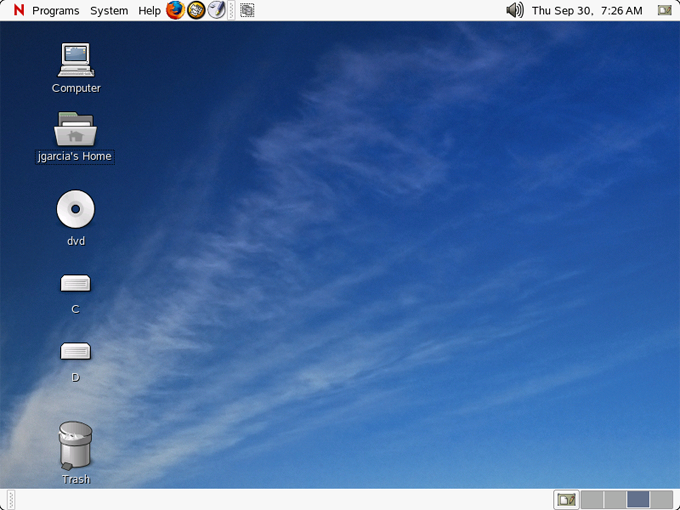
Task: Click the "jgarcia's Home" label text
Action: point(75,156)
